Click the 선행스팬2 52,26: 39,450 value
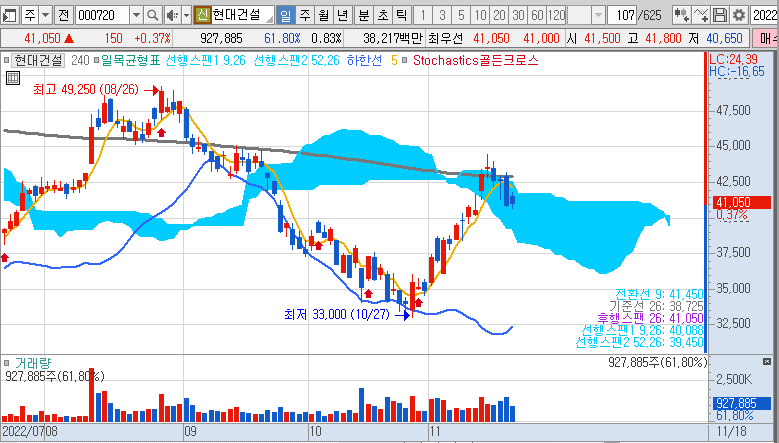779x443 pixels. (639, 342)
